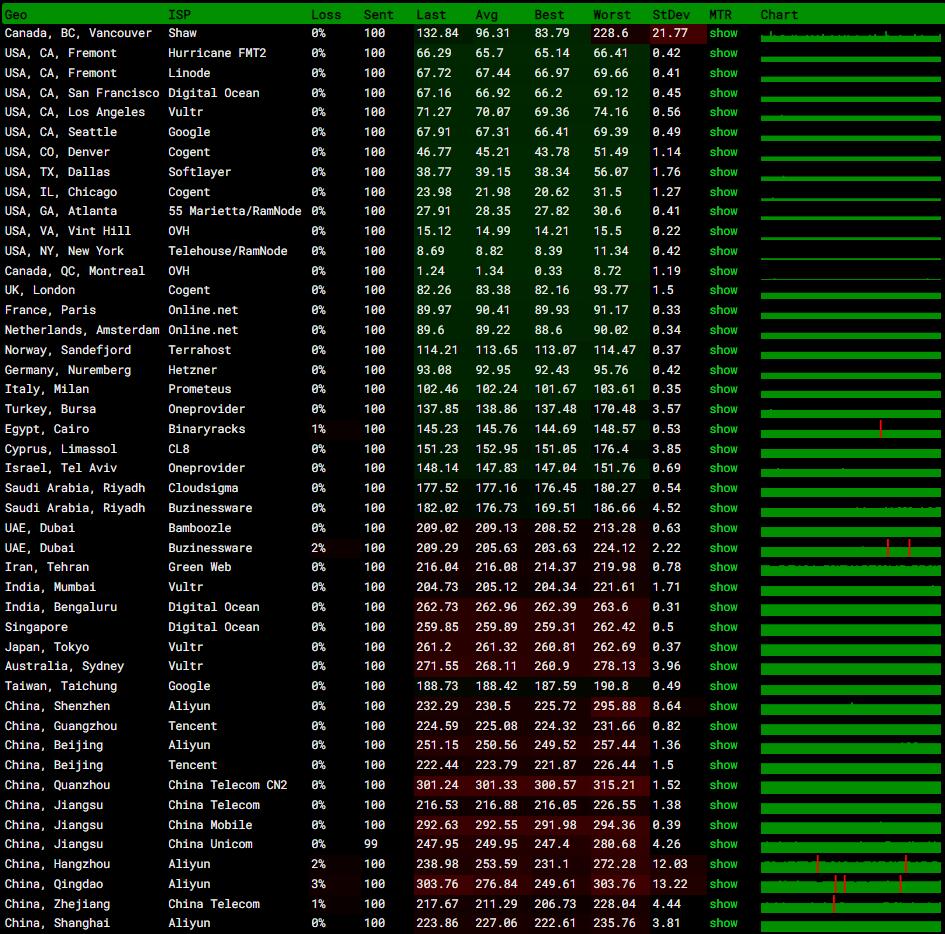Screen dimensions: 945x934
Task: Click the Chart column header
Action: [779, 14]
